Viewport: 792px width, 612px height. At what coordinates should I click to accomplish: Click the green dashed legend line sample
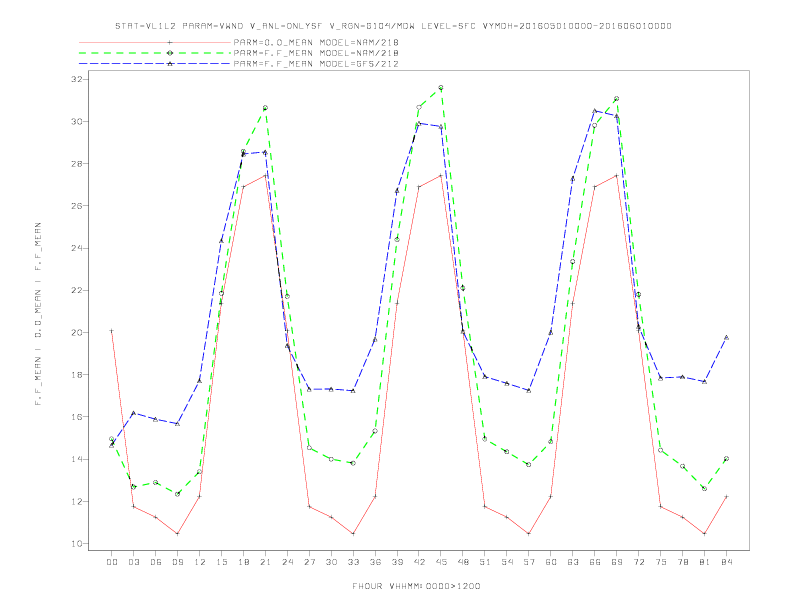click(x=155, y=53)
